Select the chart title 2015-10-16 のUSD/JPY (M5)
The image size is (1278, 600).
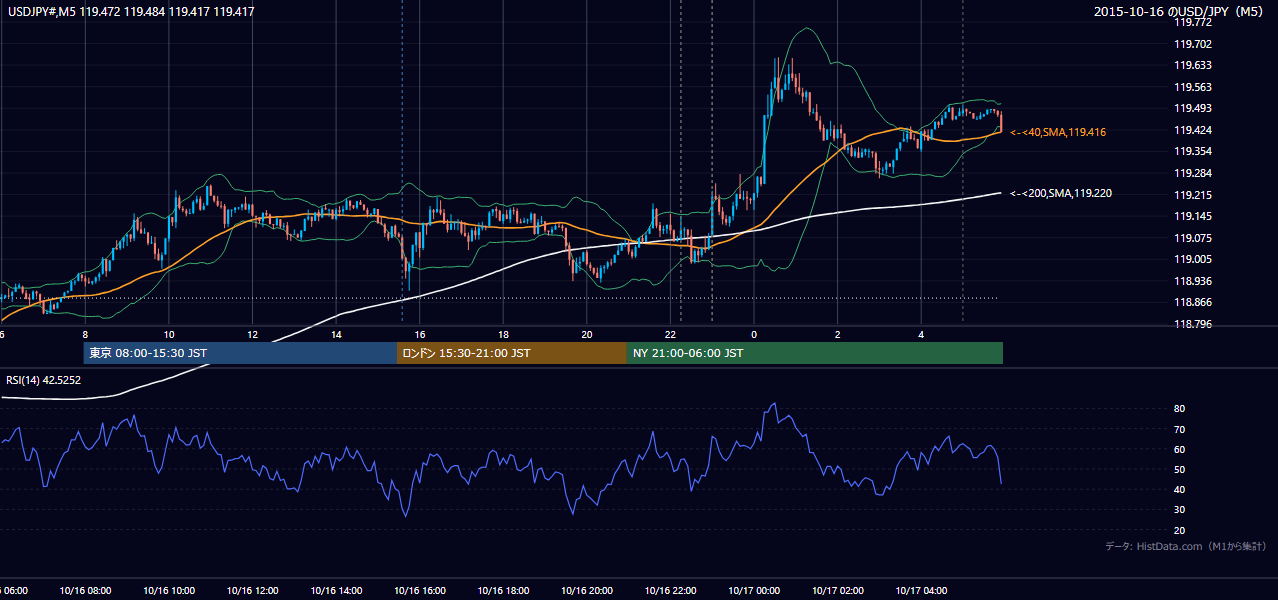(1180, 12)
